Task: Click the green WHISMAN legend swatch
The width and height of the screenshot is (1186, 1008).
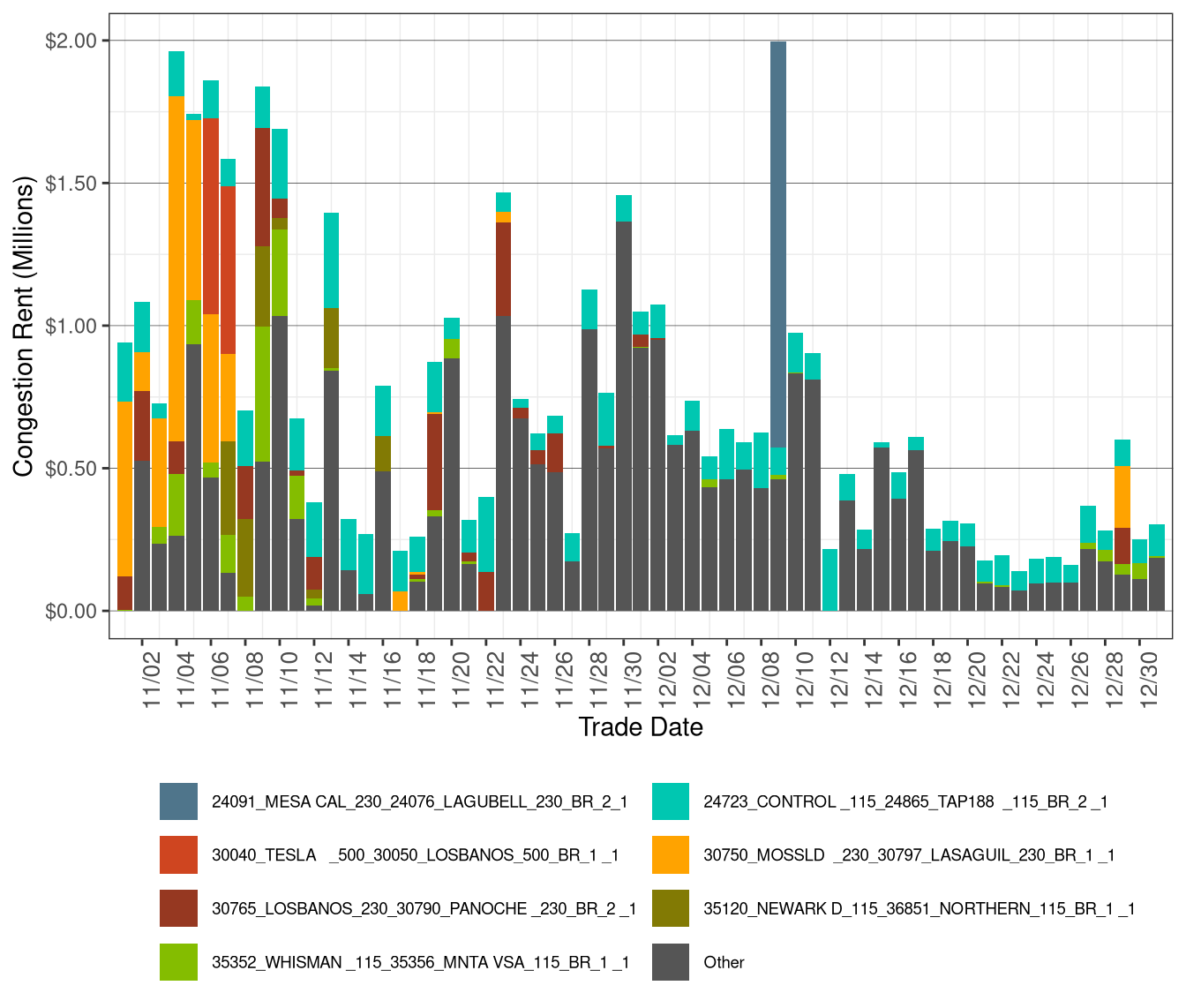Action: pyautogui.click(x=178, y=962)
